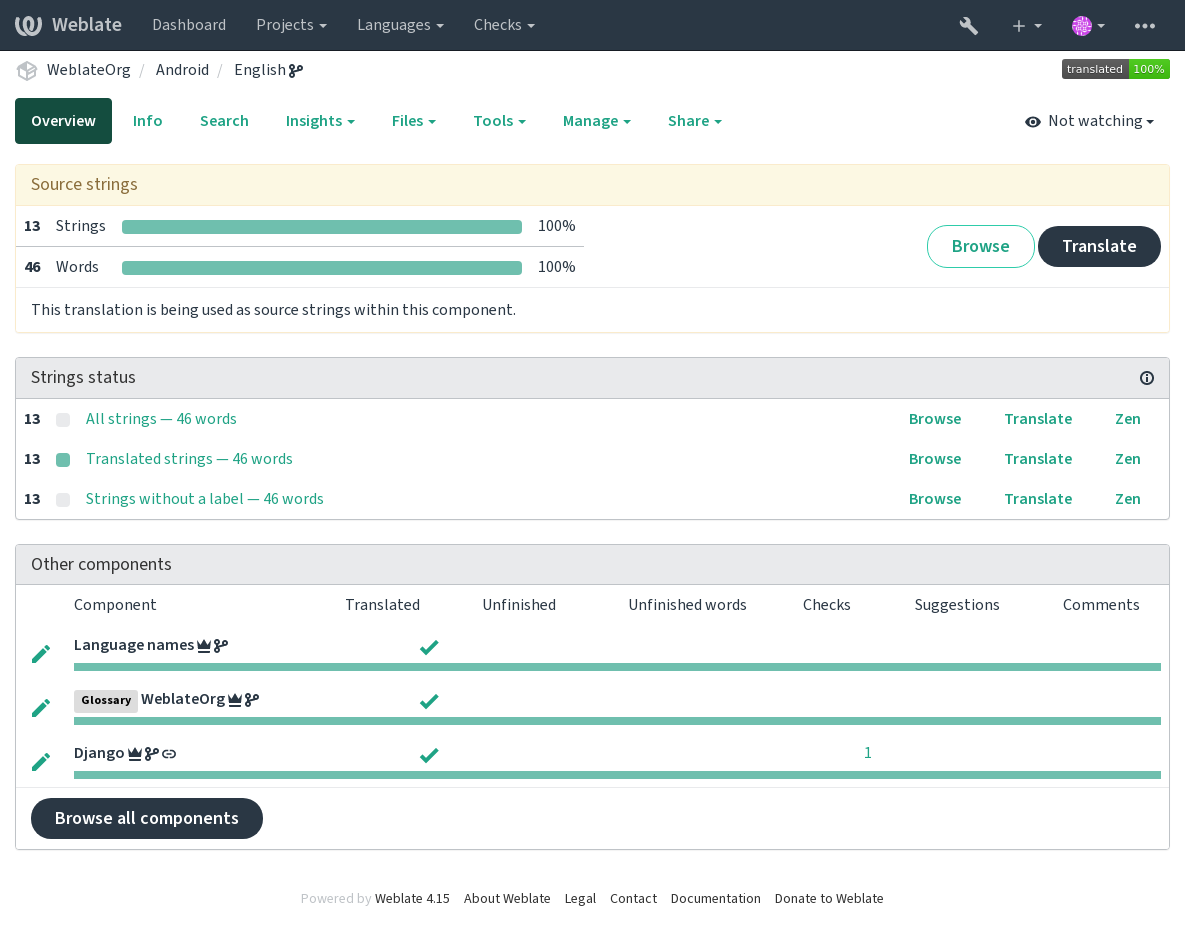The image size is (1185, 937).
Task: Click the pencil icon for Language names
Action: point(42,654)
